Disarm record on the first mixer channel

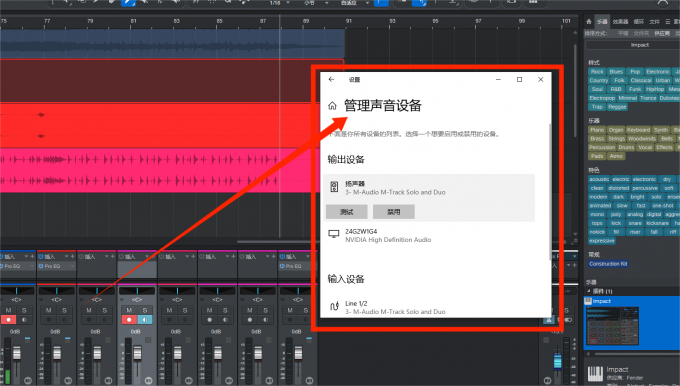(x=8, y=320)
